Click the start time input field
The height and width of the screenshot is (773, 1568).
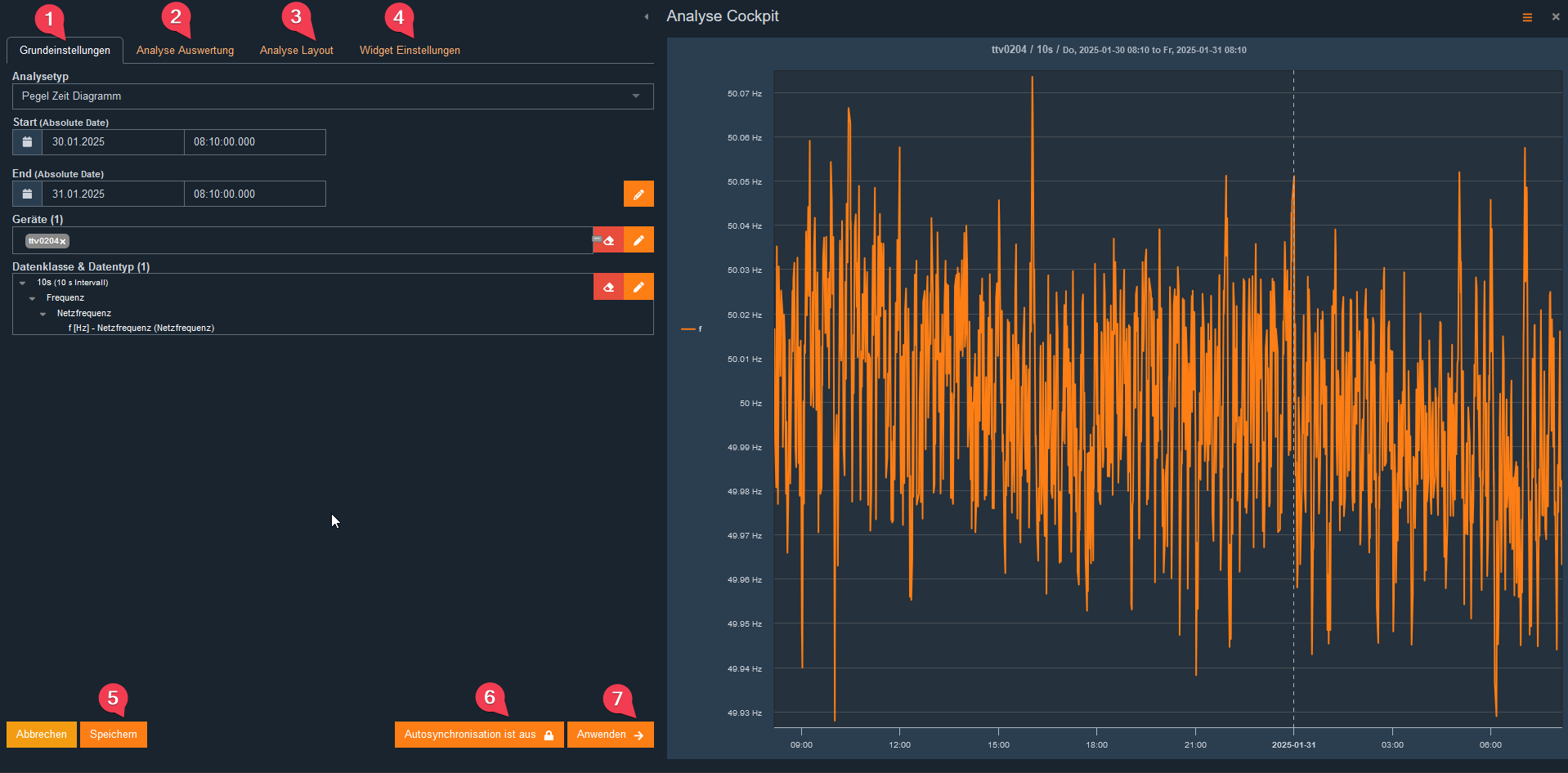tap(254, 142)
